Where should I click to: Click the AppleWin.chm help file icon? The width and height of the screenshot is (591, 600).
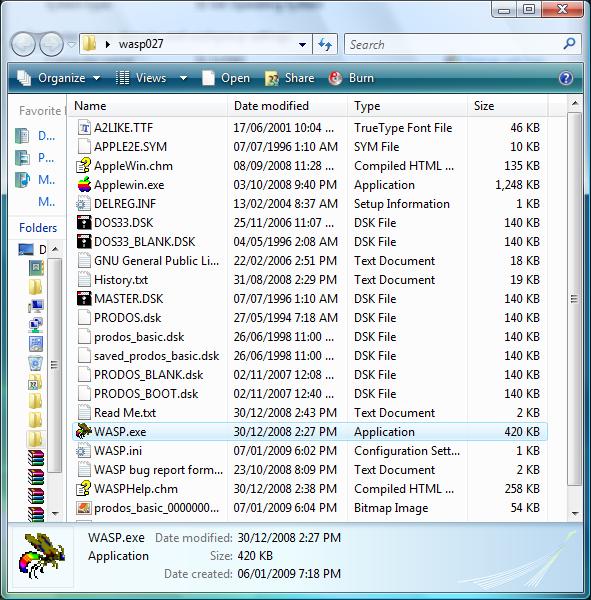(84, 166)
